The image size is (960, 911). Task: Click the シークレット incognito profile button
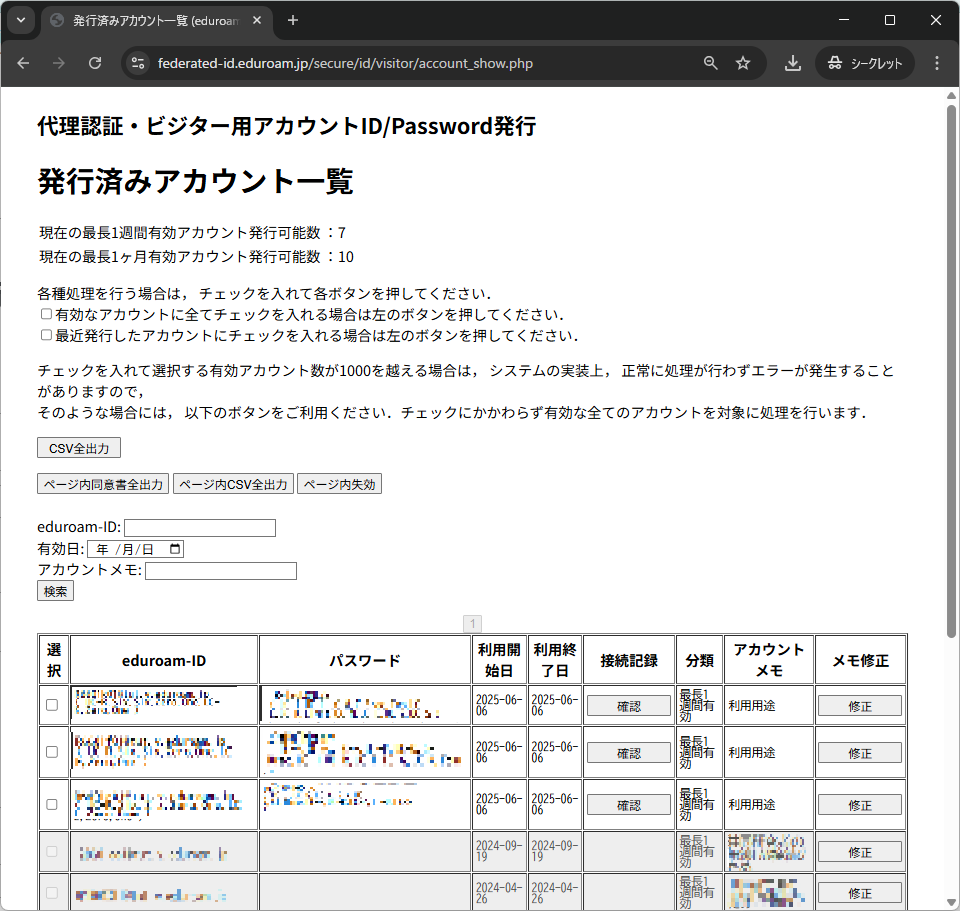point(865,63)
